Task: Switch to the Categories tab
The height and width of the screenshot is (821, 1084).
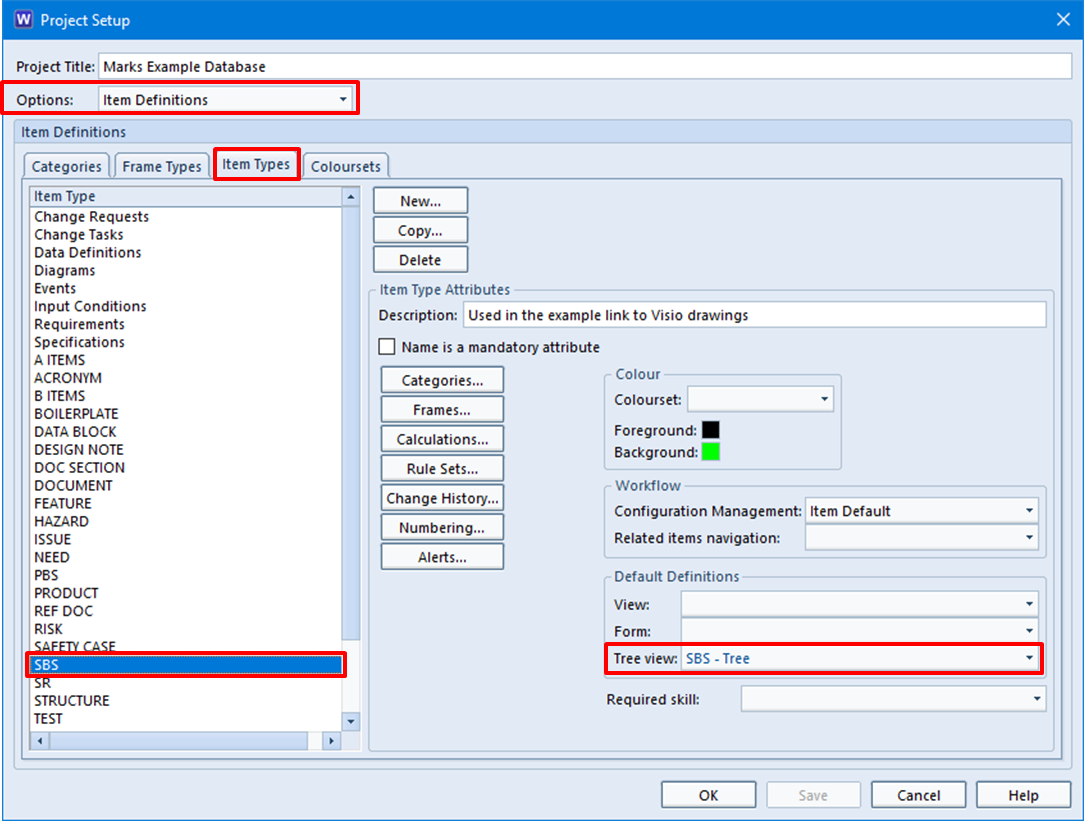Action: click(x=65, y=166)
